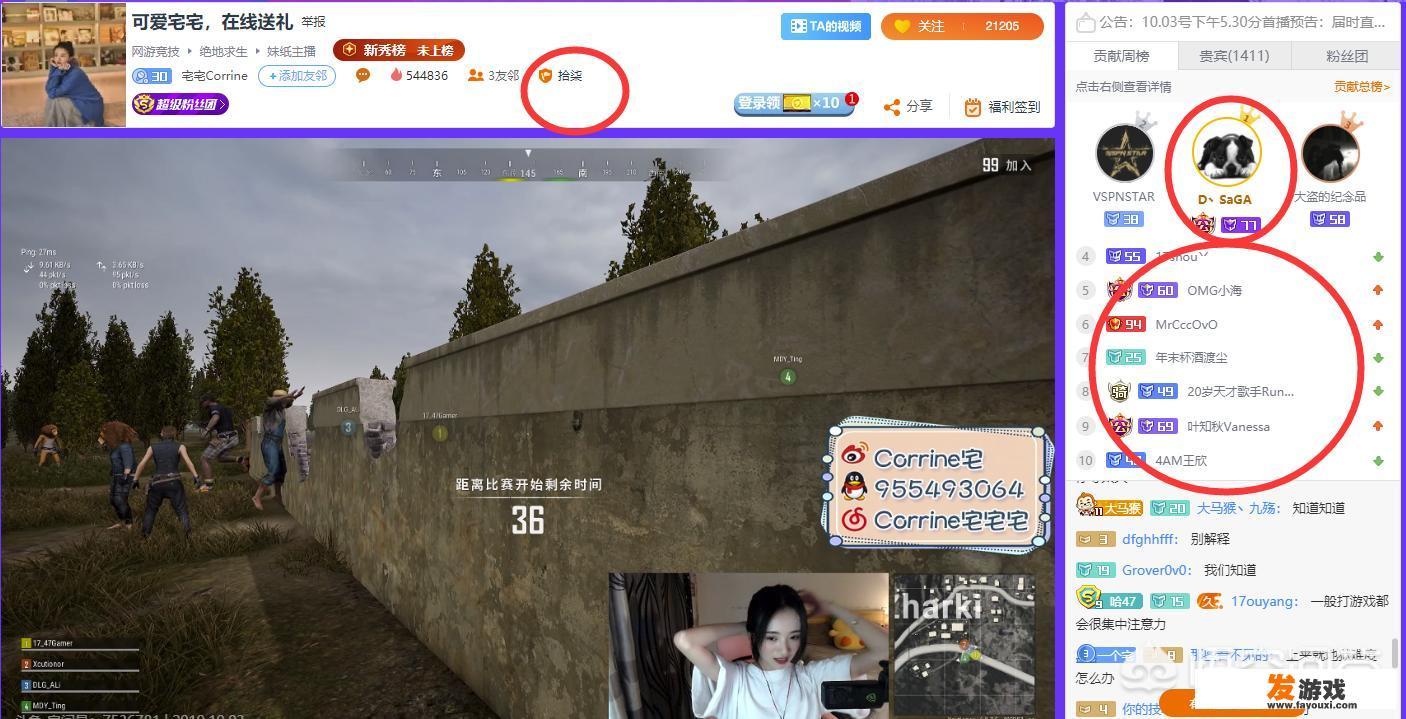1406x719 pixels.
Task: Click the down arrow beside 年末杯酒渡尘
Action: (x=1378, y=357)
